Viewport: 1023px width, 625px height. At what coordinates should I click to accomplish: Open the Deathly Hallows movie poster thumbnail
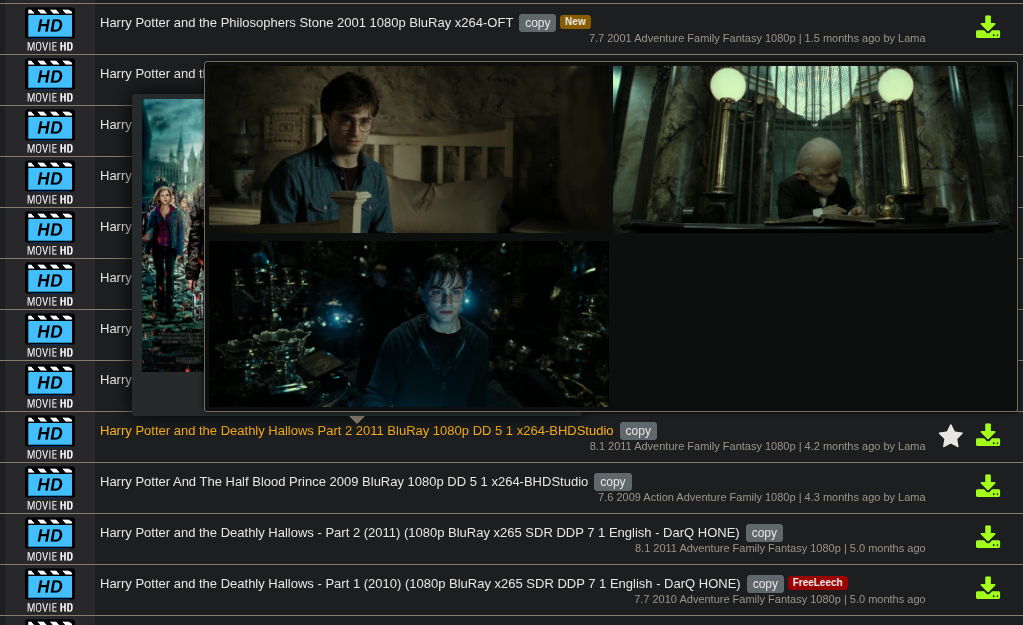[173, 236]
